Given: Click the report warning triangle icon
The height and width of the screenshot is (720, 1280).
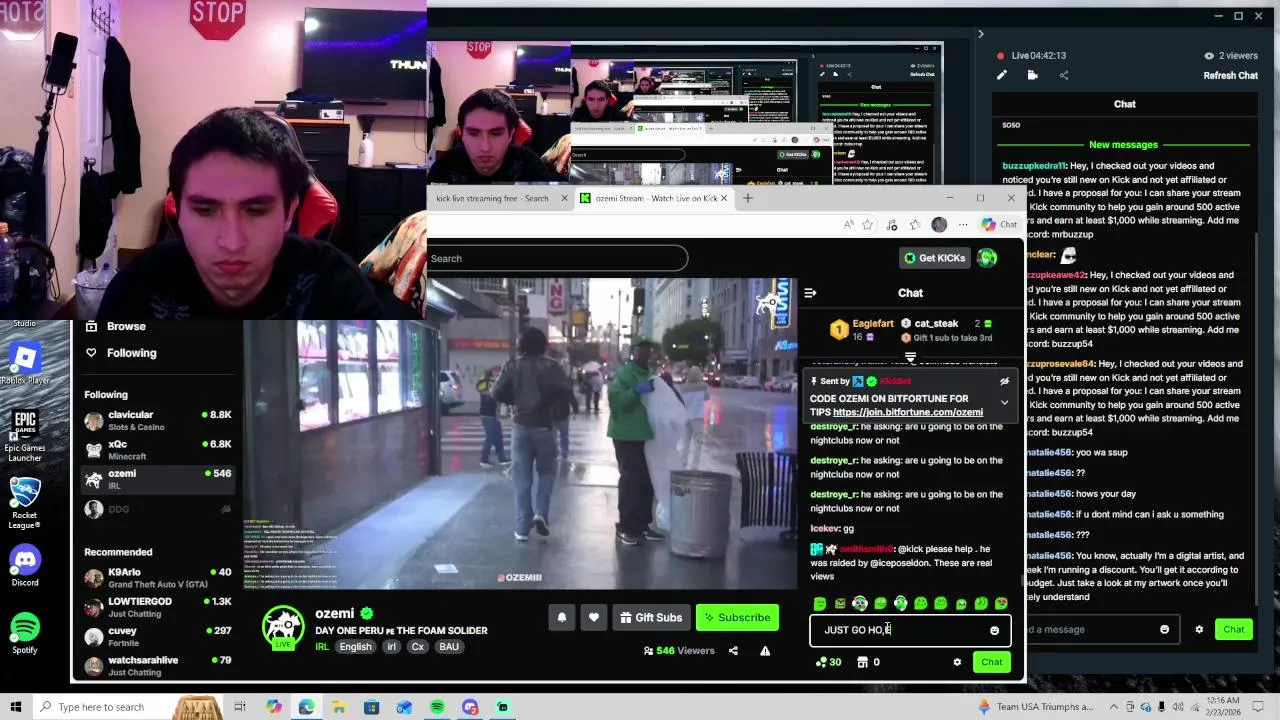Looking at the screenshot, I should tap(765, 651).
